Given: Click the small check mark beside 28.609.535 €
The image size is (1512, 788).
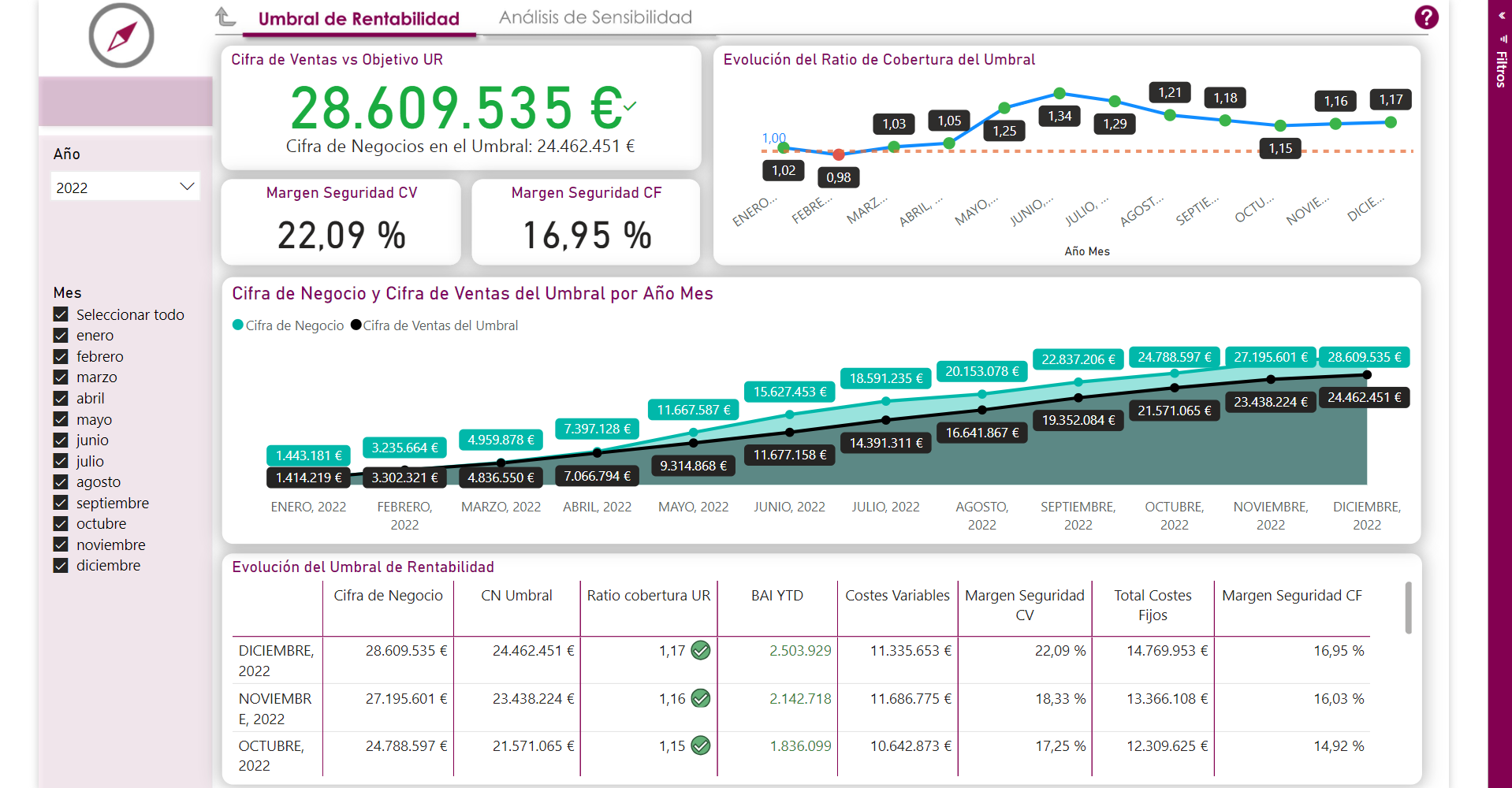Looking at the screenshot, I should [x=630, y=106].
